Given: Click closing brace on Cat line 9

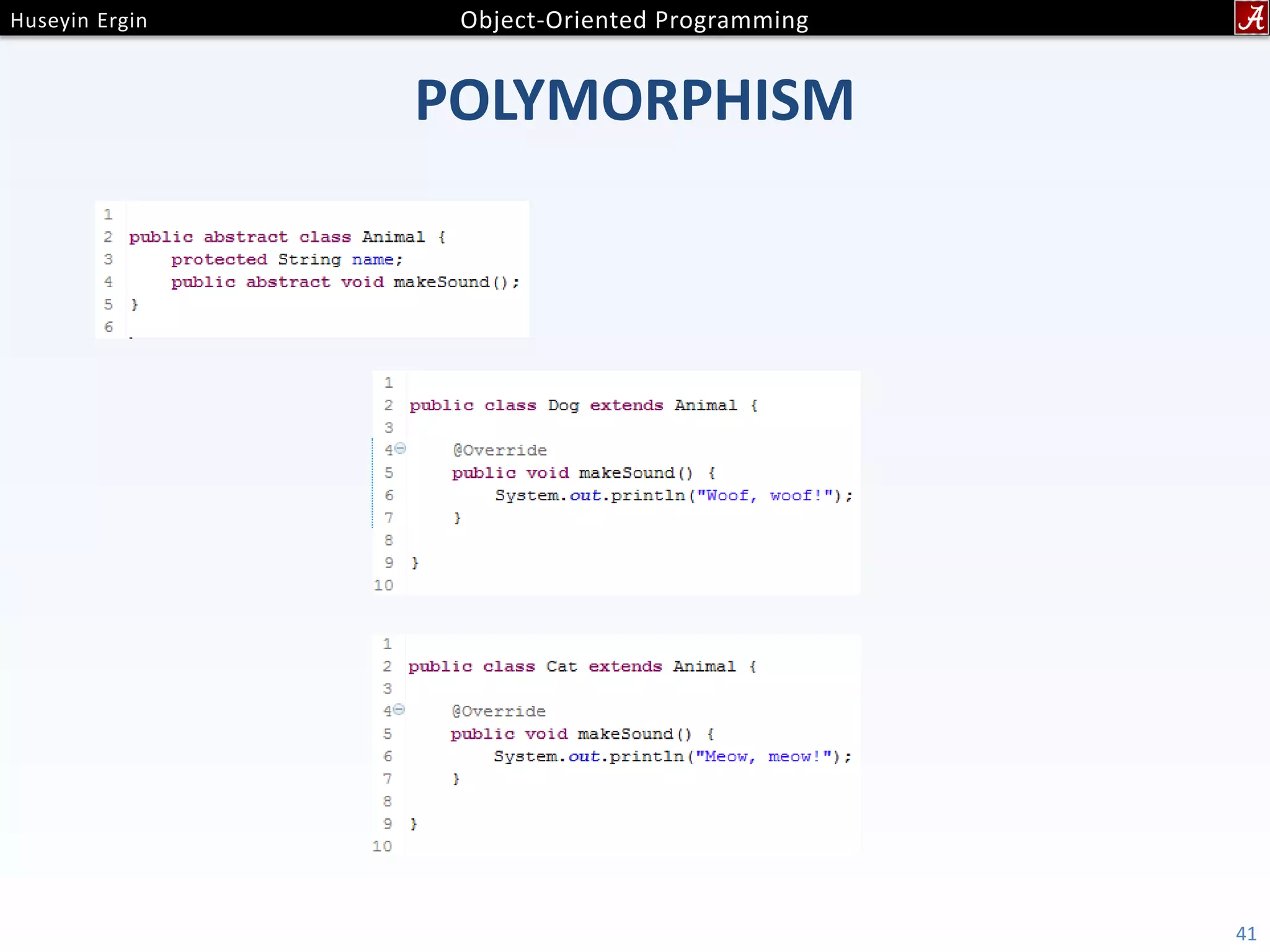Looking at the screenshot, I should pyautogui.click(x=414, y=824).
